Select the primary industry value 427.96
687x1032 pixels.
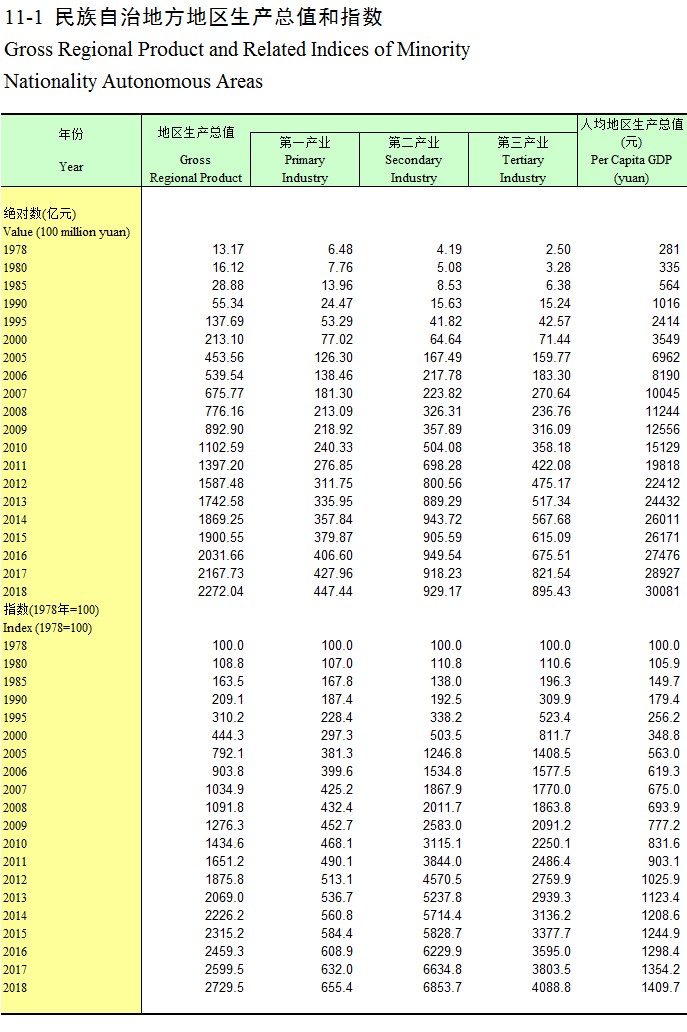pyautogui.click(x=333, y=573)
